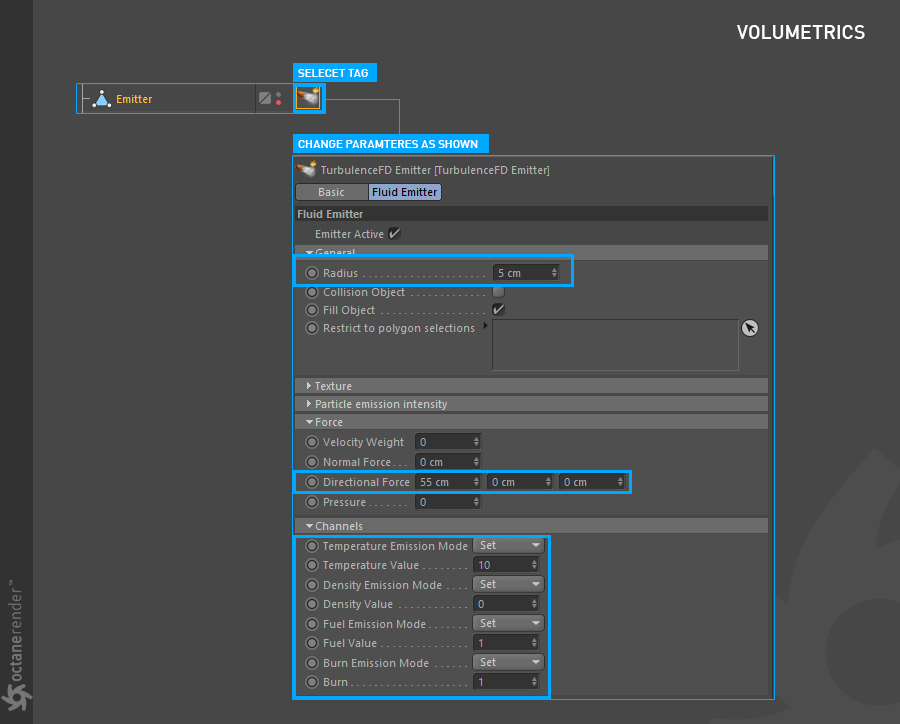Click Velocity Weight animation circle
The image size is (900, 724).
(x=312, y=442)
